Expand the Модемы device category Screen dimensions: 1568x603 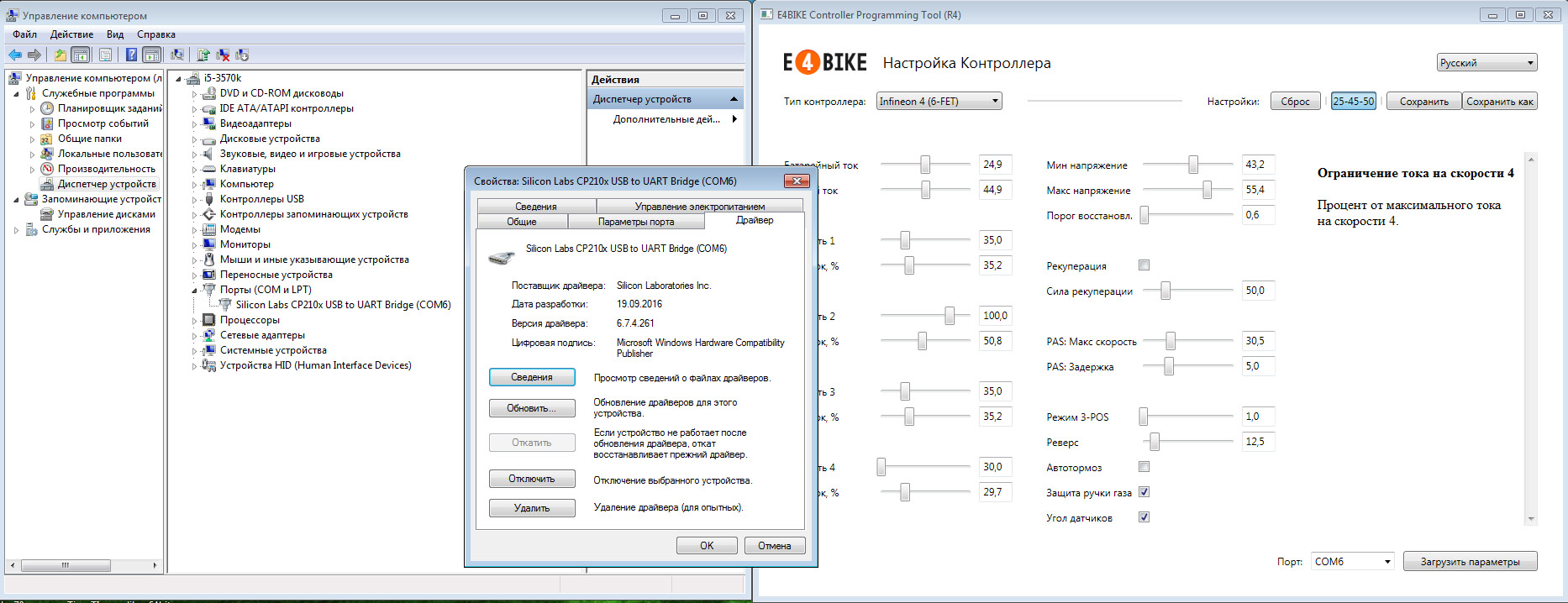[194, 229]
